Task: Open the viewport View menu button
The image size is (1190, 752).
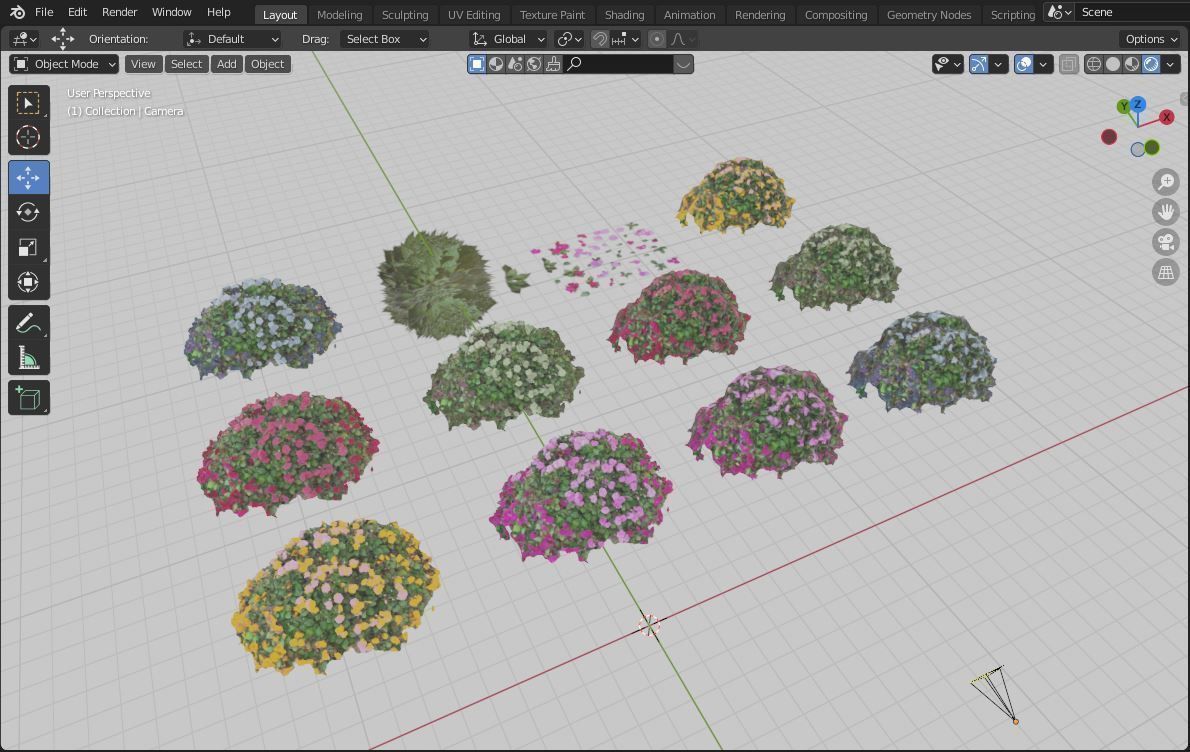Action: tap(143, 64)
